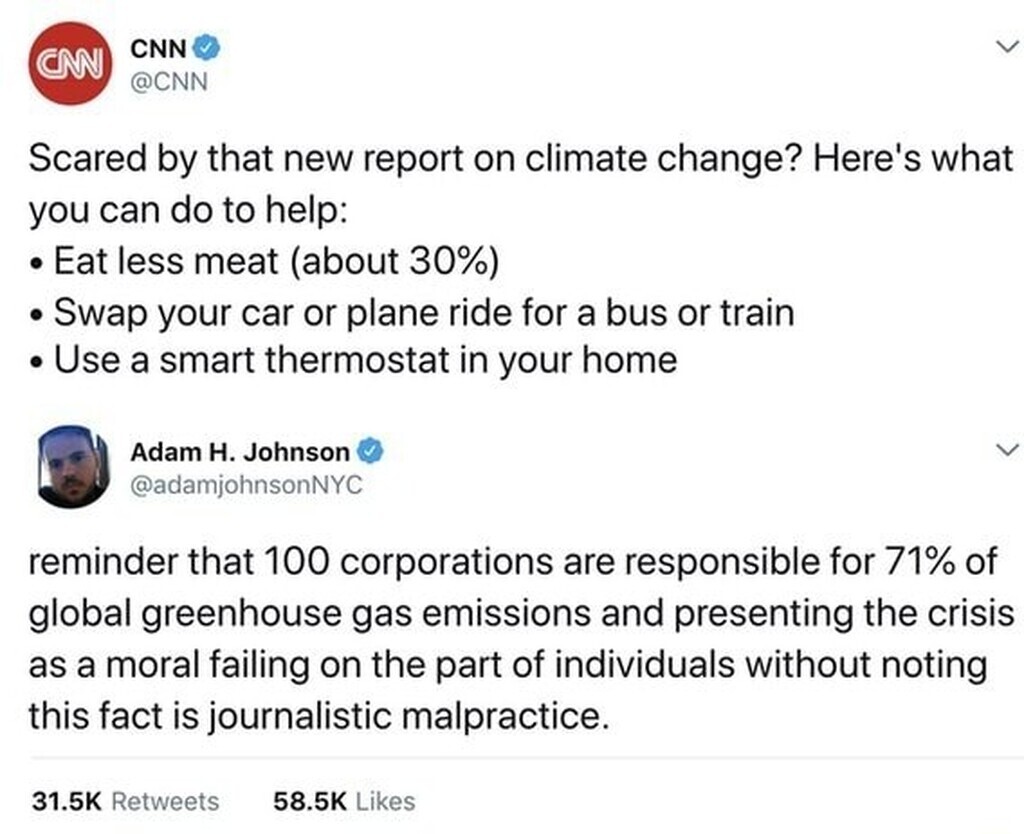Select the 'Swap your car or plane ride' bullet
The width and height of the screenshot is (1024, 834).
(411, 312)
